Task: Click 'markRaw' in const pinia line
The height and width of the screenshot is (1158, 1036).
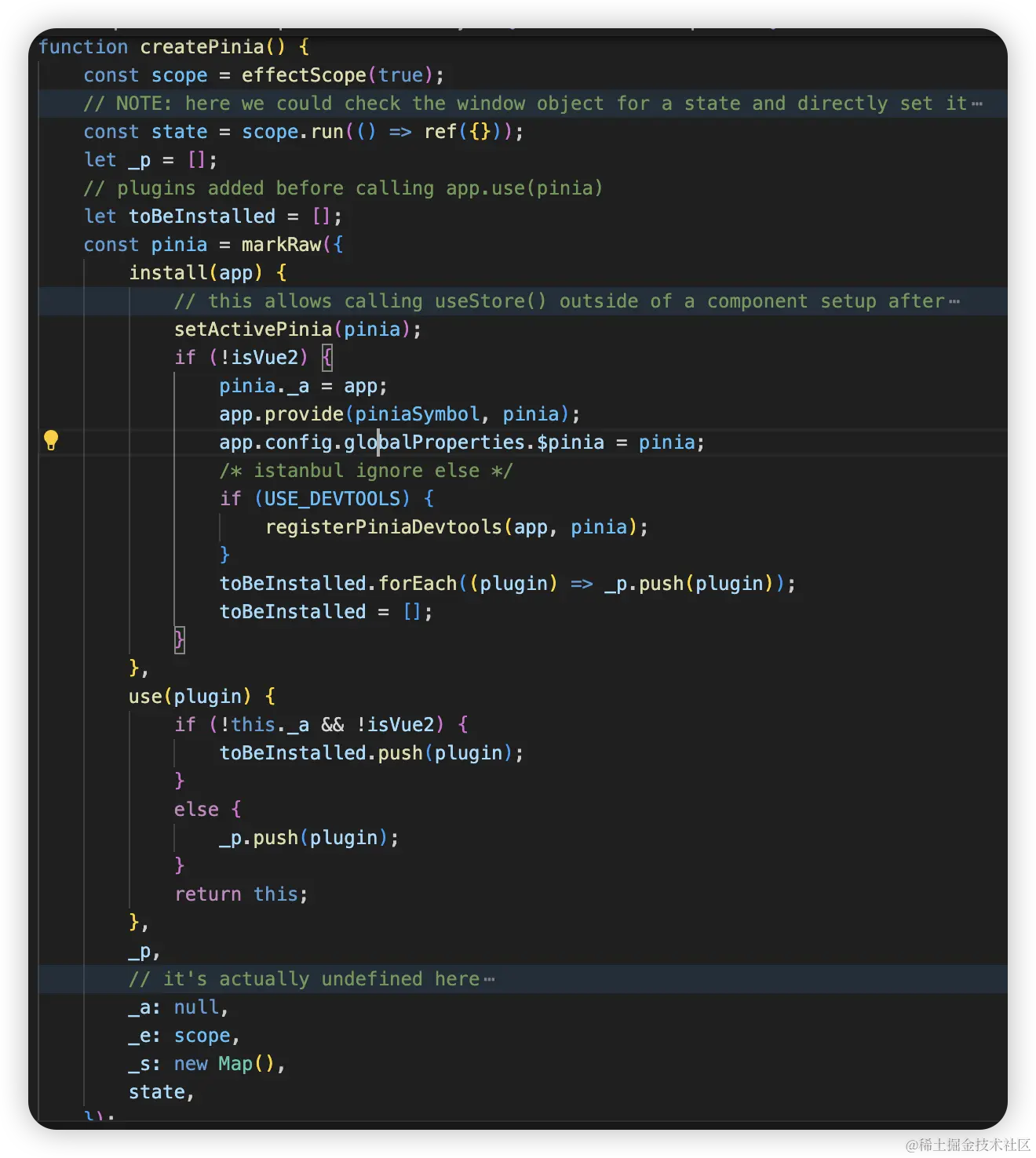Action: [281, 245]
